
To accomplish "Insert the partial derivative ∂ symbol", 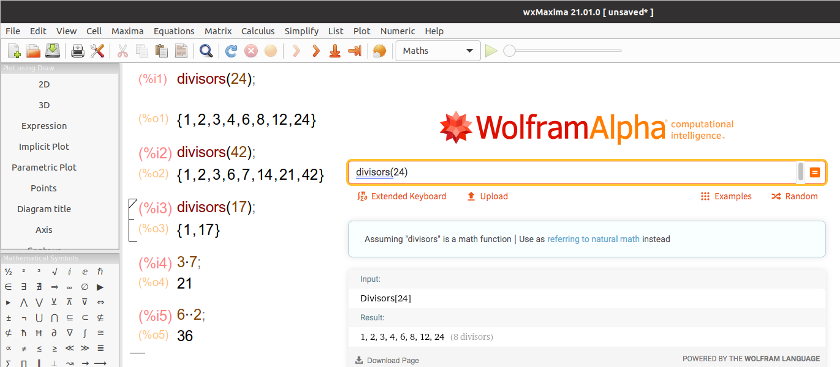I will 54,333.
